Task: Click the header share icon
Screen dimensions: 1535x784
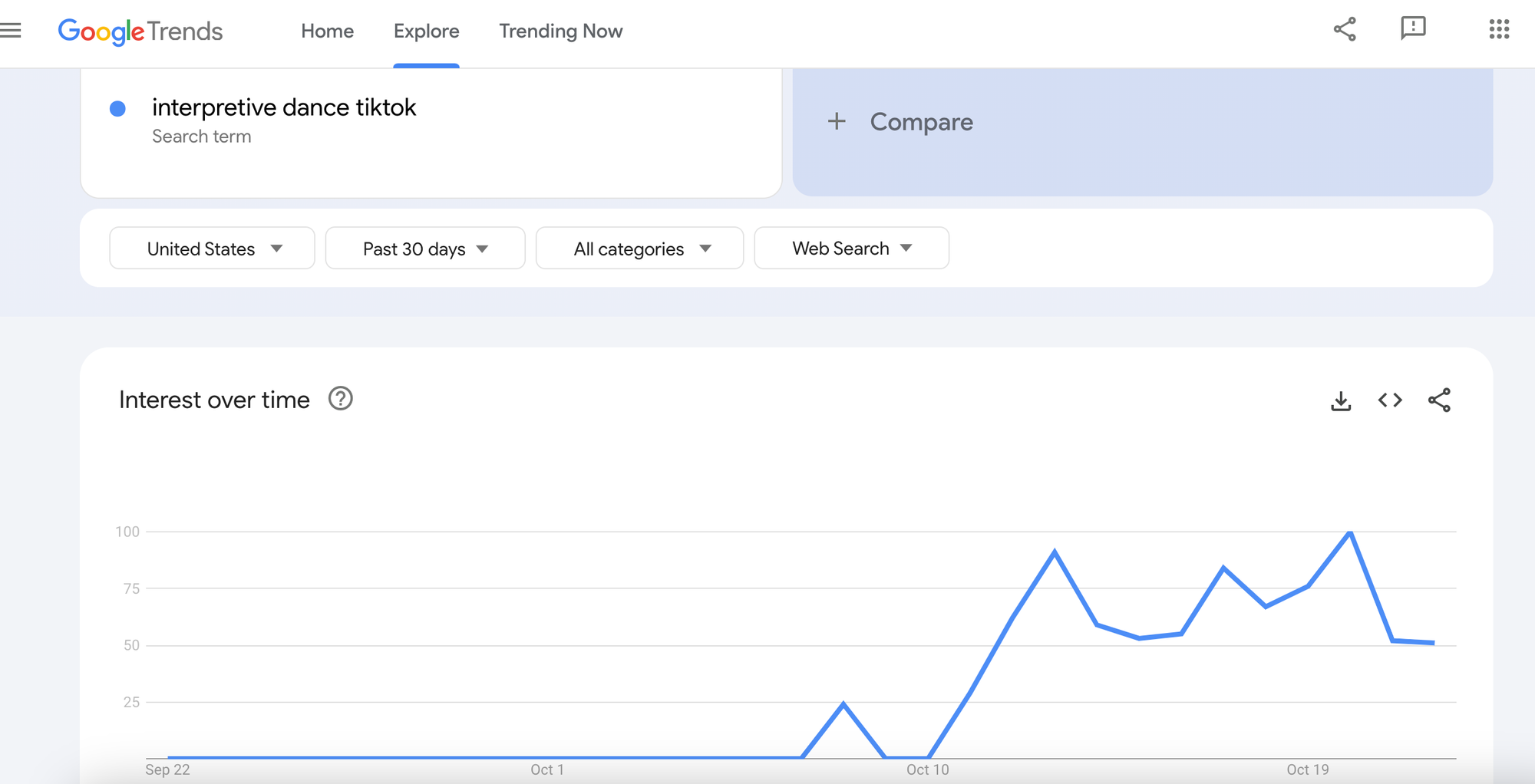Action: tap(1345, 30)
